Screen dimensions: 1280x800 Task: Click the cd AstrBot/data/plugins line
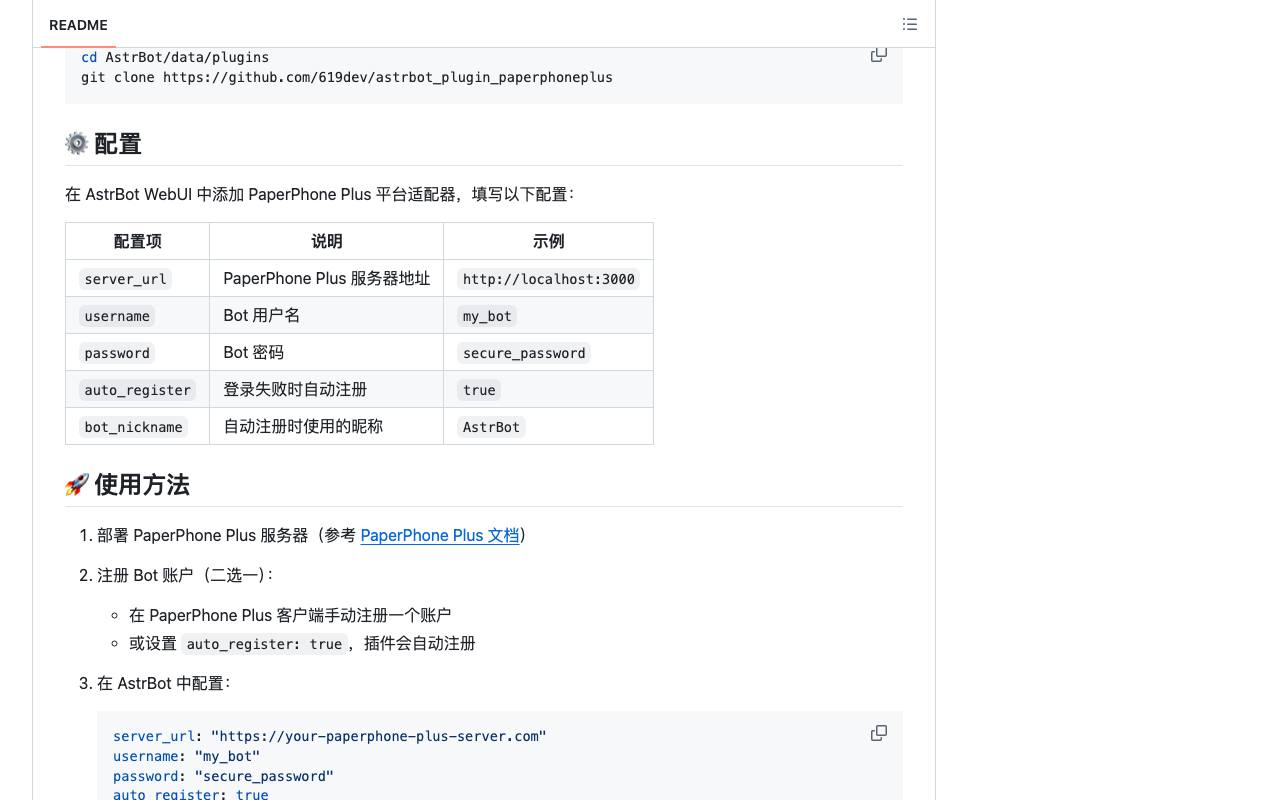point(175,57)
